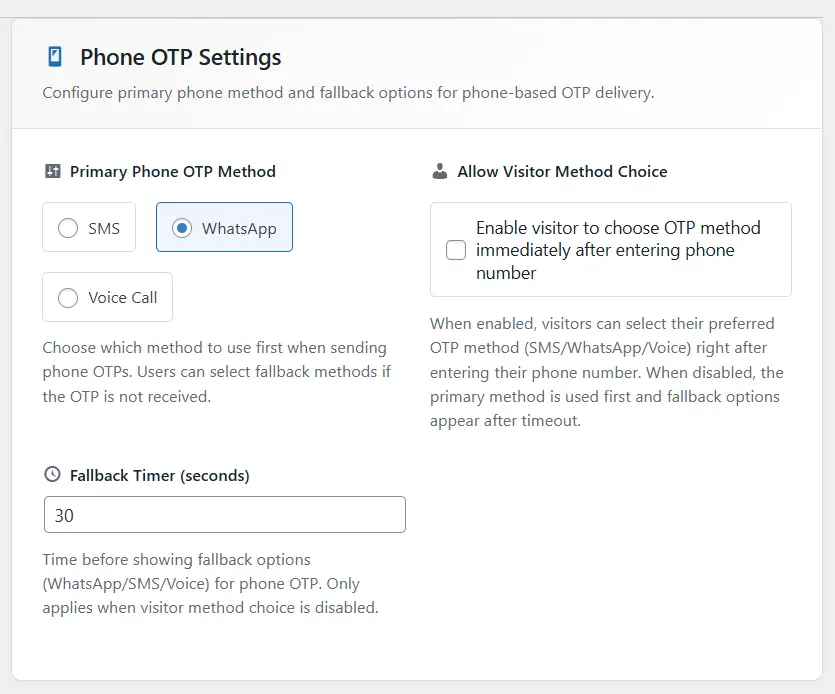Select the WhatsApp radio button circle
Screen dimensions: 835x694
click(182, 228)
